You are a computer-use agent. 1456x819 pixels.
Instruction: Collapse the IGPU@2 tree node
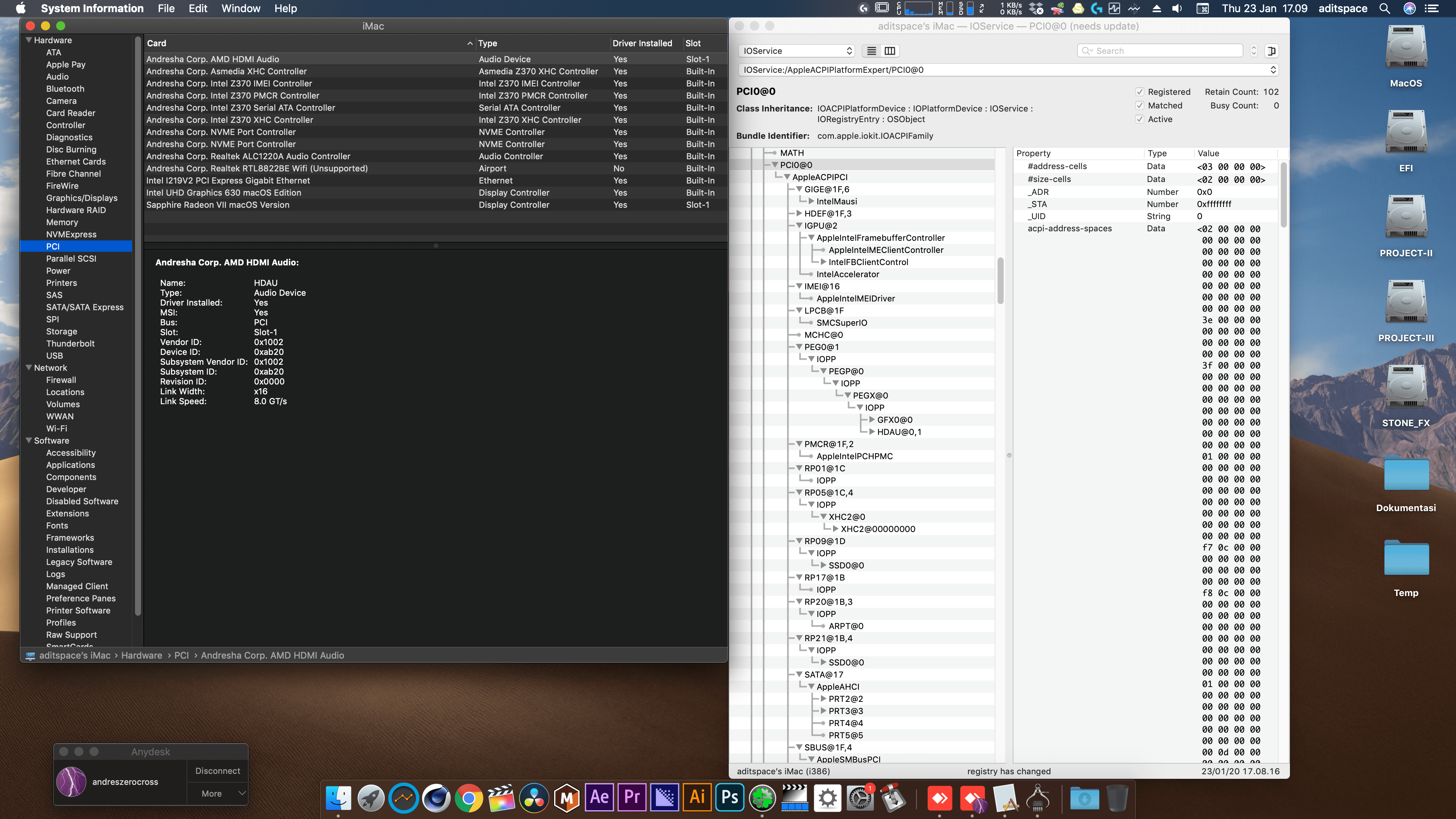(799, 226)
